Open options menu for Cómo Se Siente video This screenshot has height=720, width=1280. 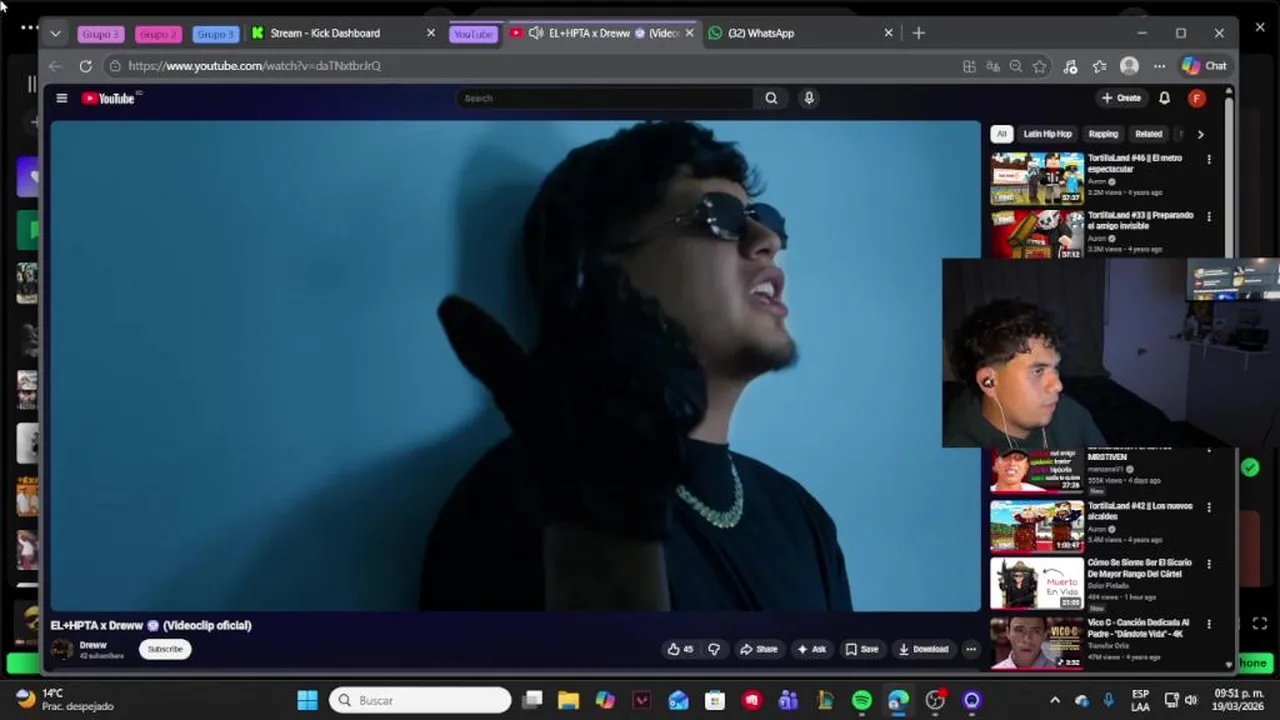point(1209,564)
